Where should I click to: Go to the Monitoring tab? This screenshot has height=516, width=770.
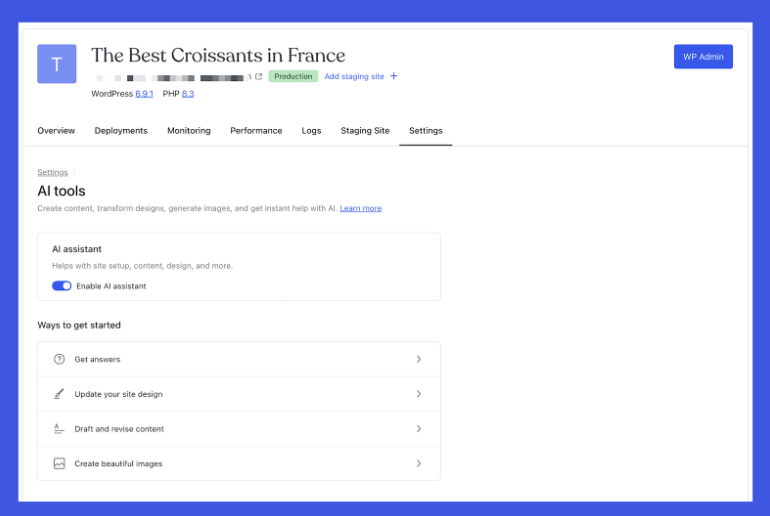tap(189, 131)
